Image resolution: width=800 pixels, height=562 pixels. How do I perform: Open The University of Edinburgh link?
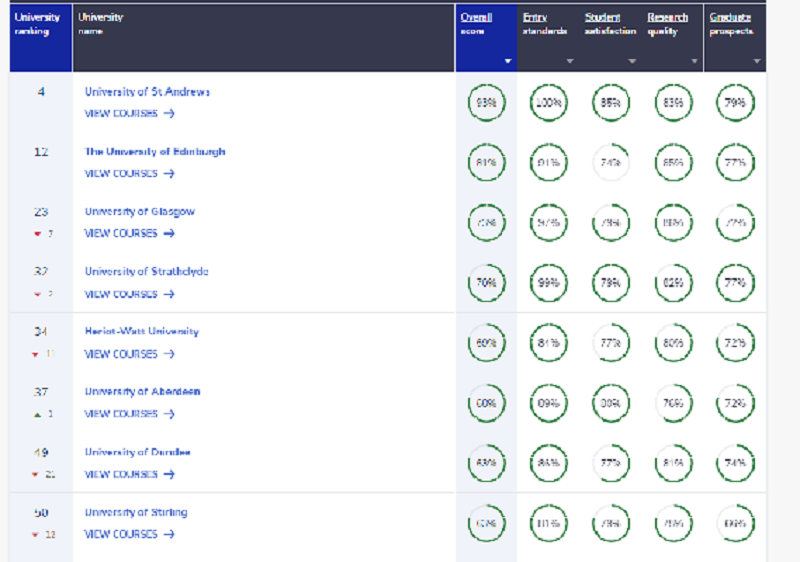pyautogui.click(x=155, y=151)
